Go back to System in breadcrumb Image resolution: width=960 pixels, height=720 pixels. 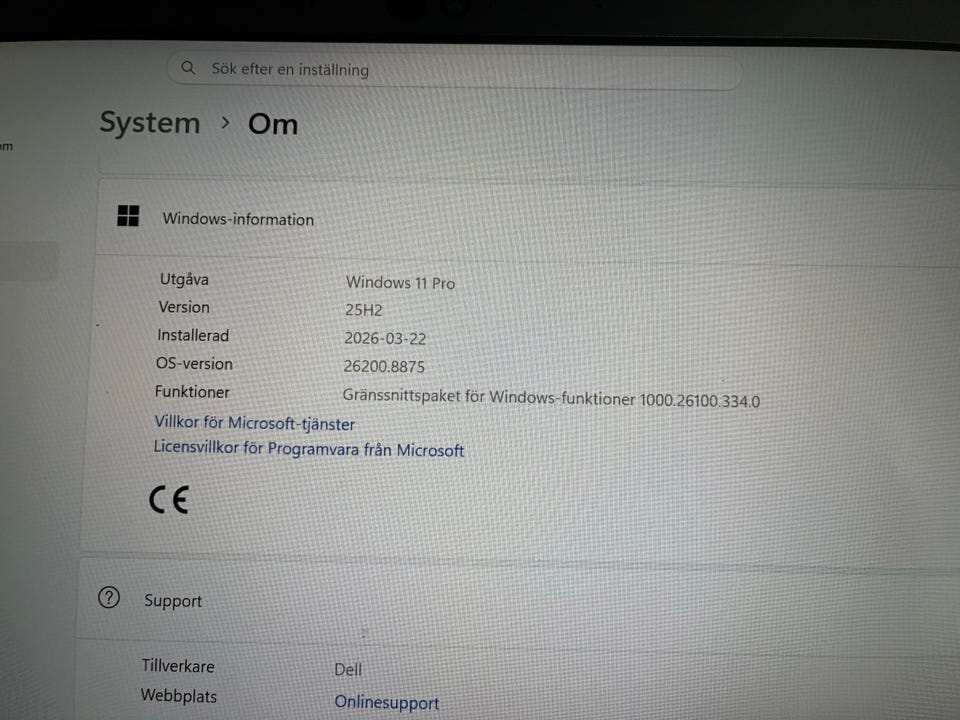pyautogui.click(x=150, y=122)
